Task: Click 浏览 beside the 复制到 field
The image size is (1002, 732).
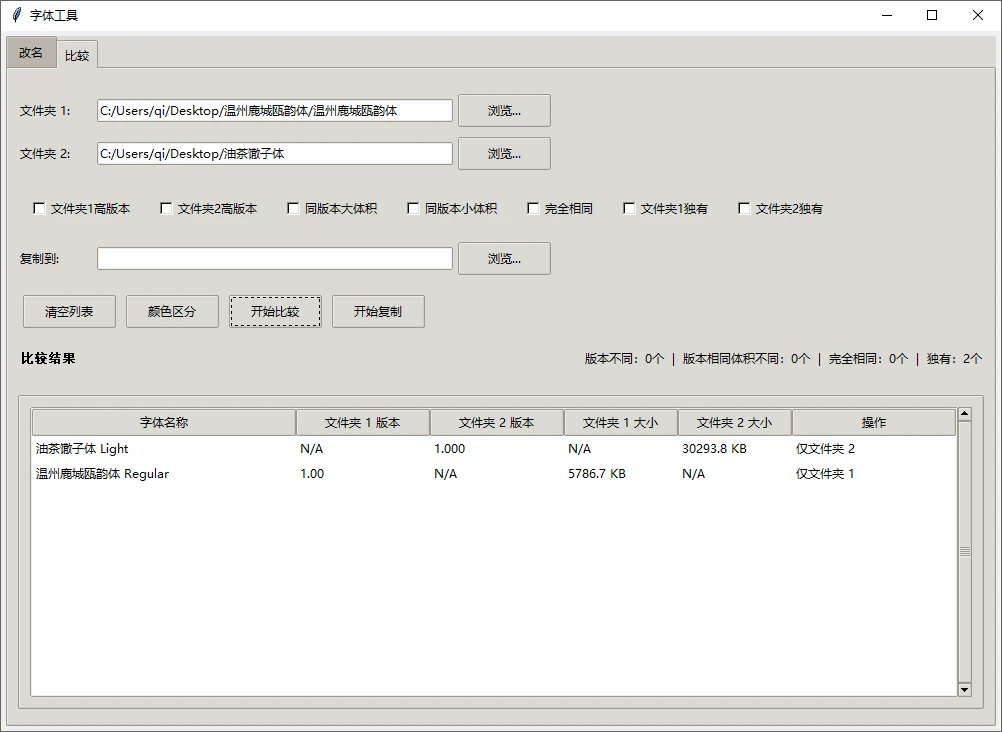Action: 504,258
